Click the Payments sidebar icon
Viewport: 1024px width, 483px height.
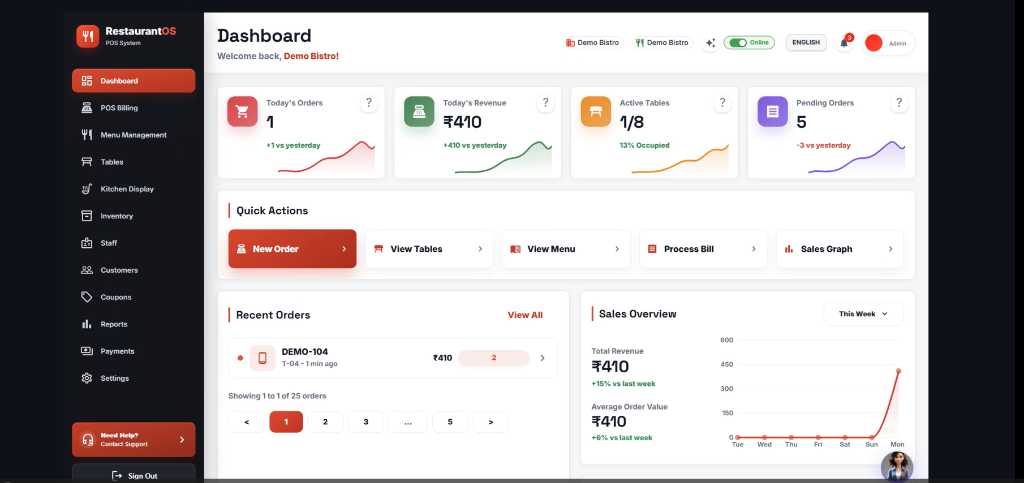click(x=87, y=351)
